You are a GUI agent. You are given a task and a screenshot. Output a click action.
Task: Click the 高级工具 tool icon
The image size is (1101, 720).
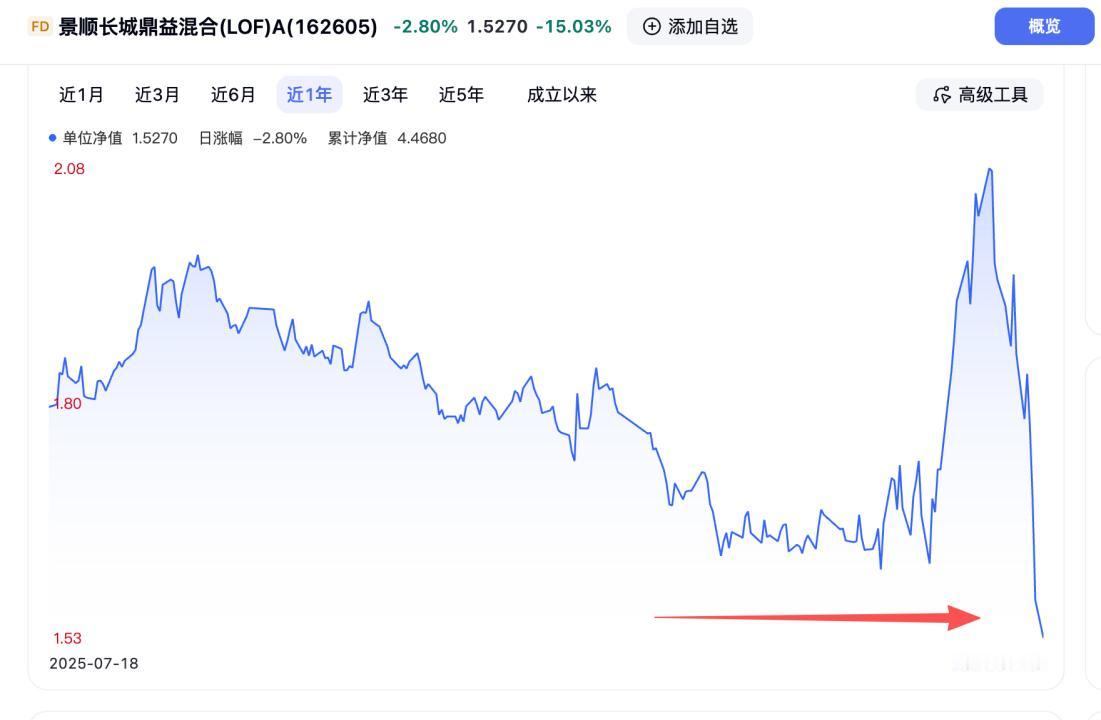(942, 95)
